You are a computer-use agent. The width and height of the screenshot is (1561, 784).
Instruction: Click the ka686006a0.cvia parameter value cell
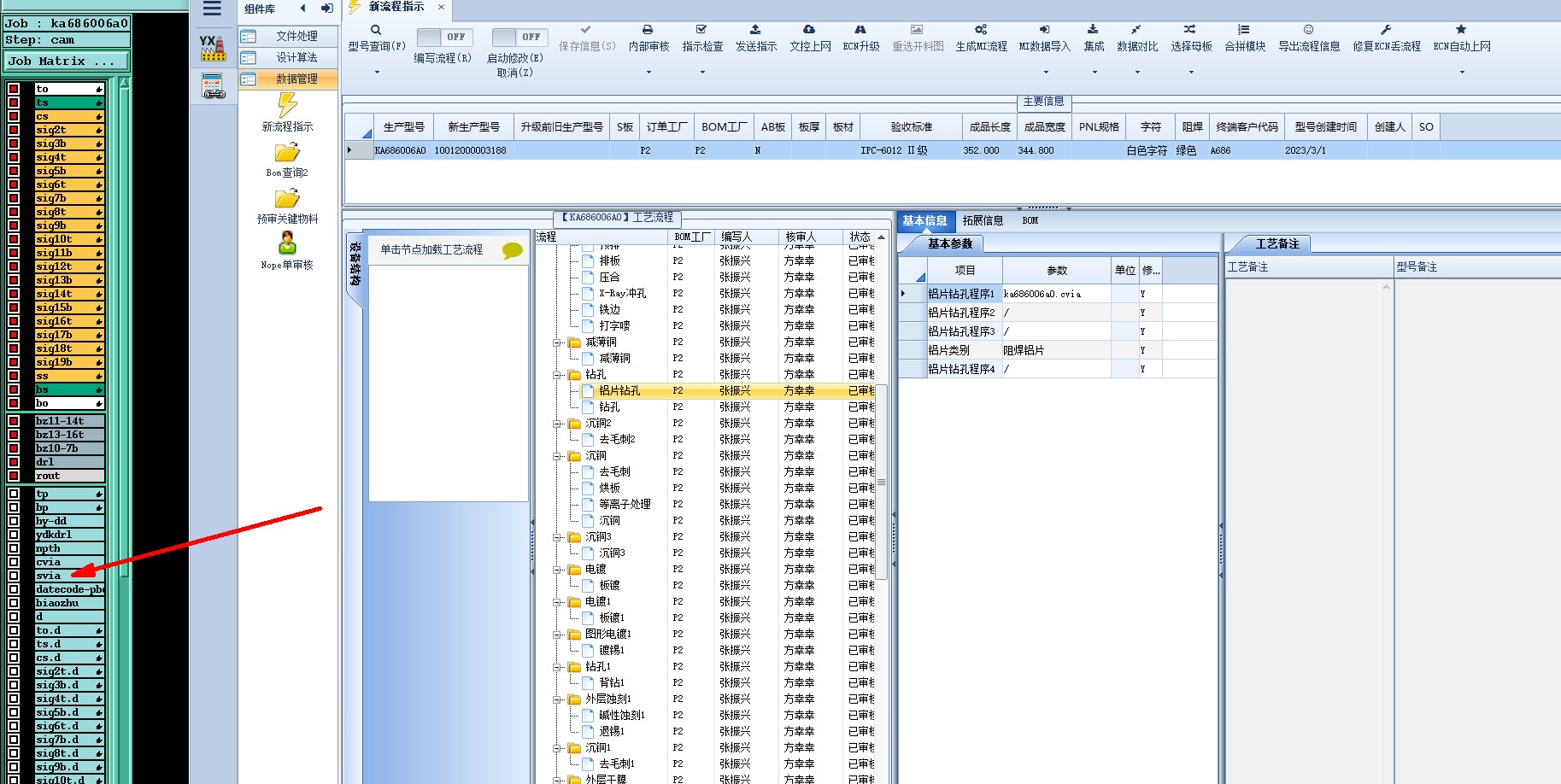[x=1056, y=294]
